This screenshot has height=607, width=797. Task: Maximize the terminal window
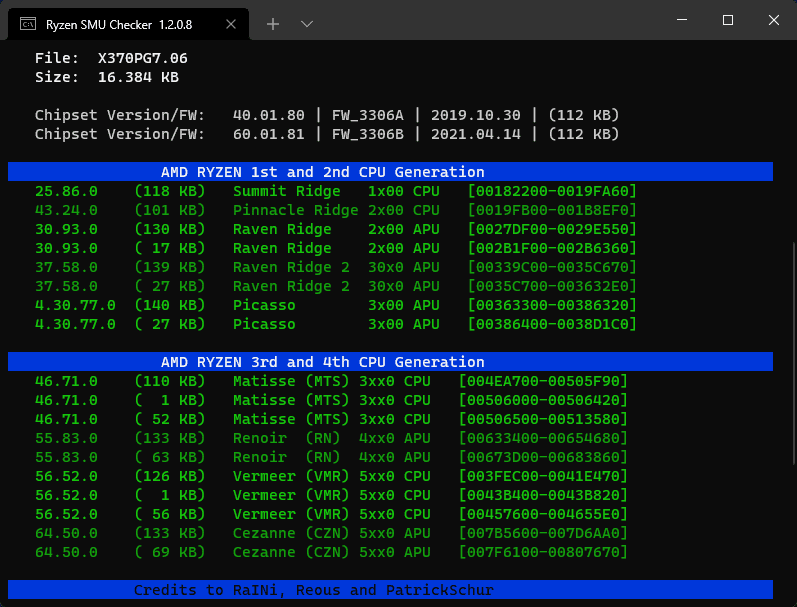pyautogui.click(x=728, y=20)
